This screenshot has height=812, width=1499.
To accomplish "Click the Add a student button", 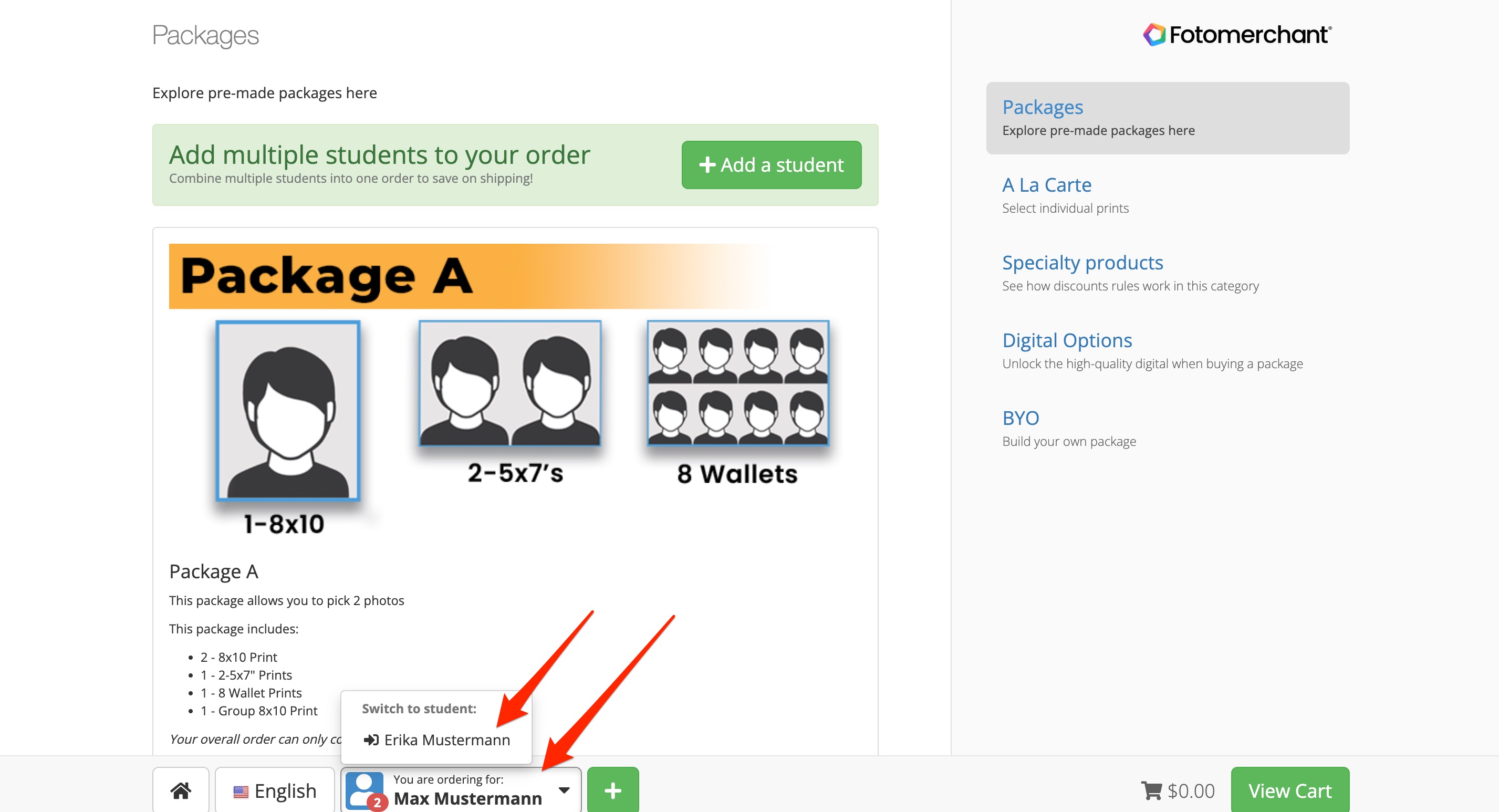I will click(x=771, y=165).
